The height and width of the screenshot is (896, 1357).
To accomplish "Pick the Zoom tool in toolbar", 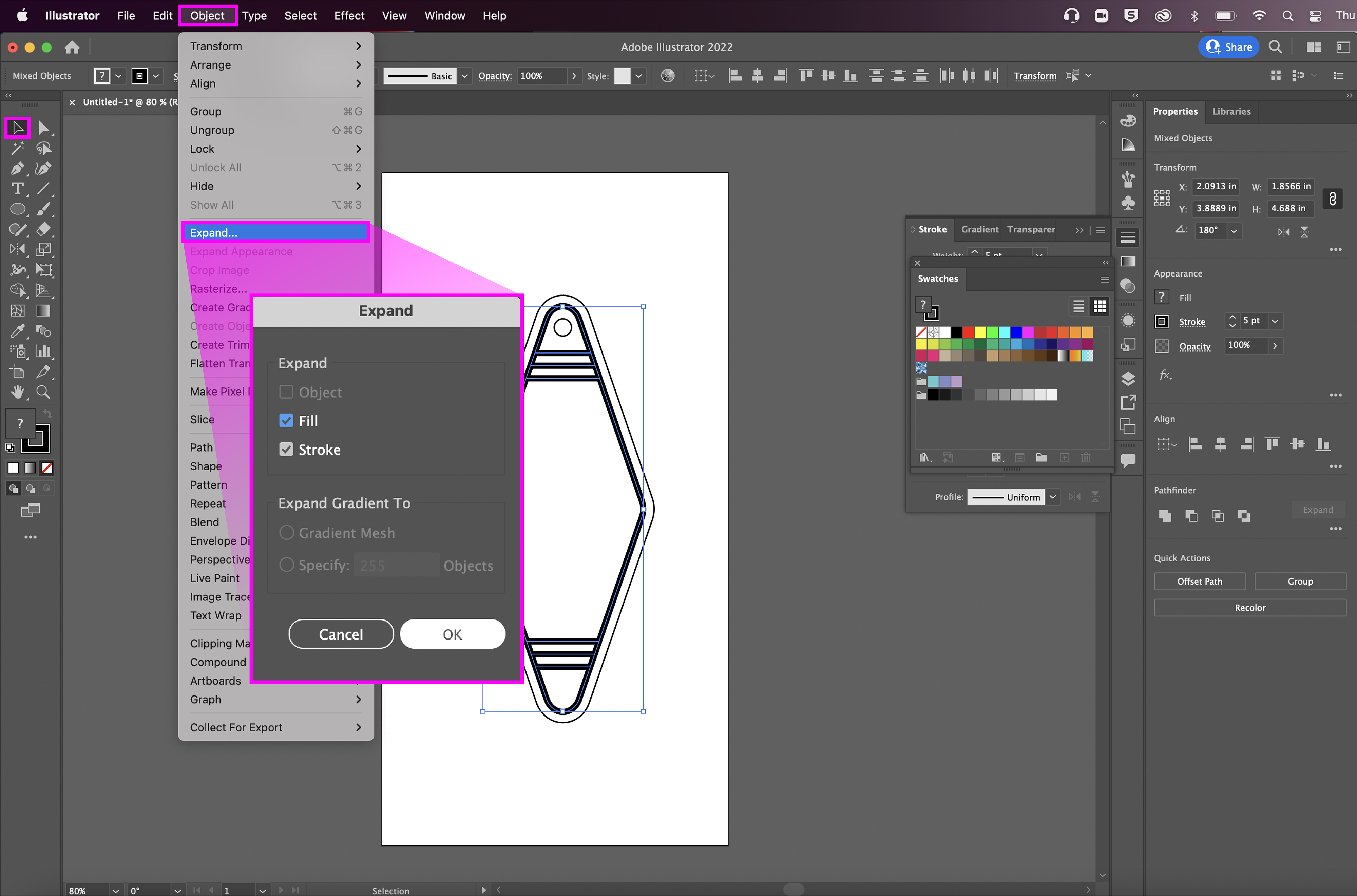I will click(43, 392).
